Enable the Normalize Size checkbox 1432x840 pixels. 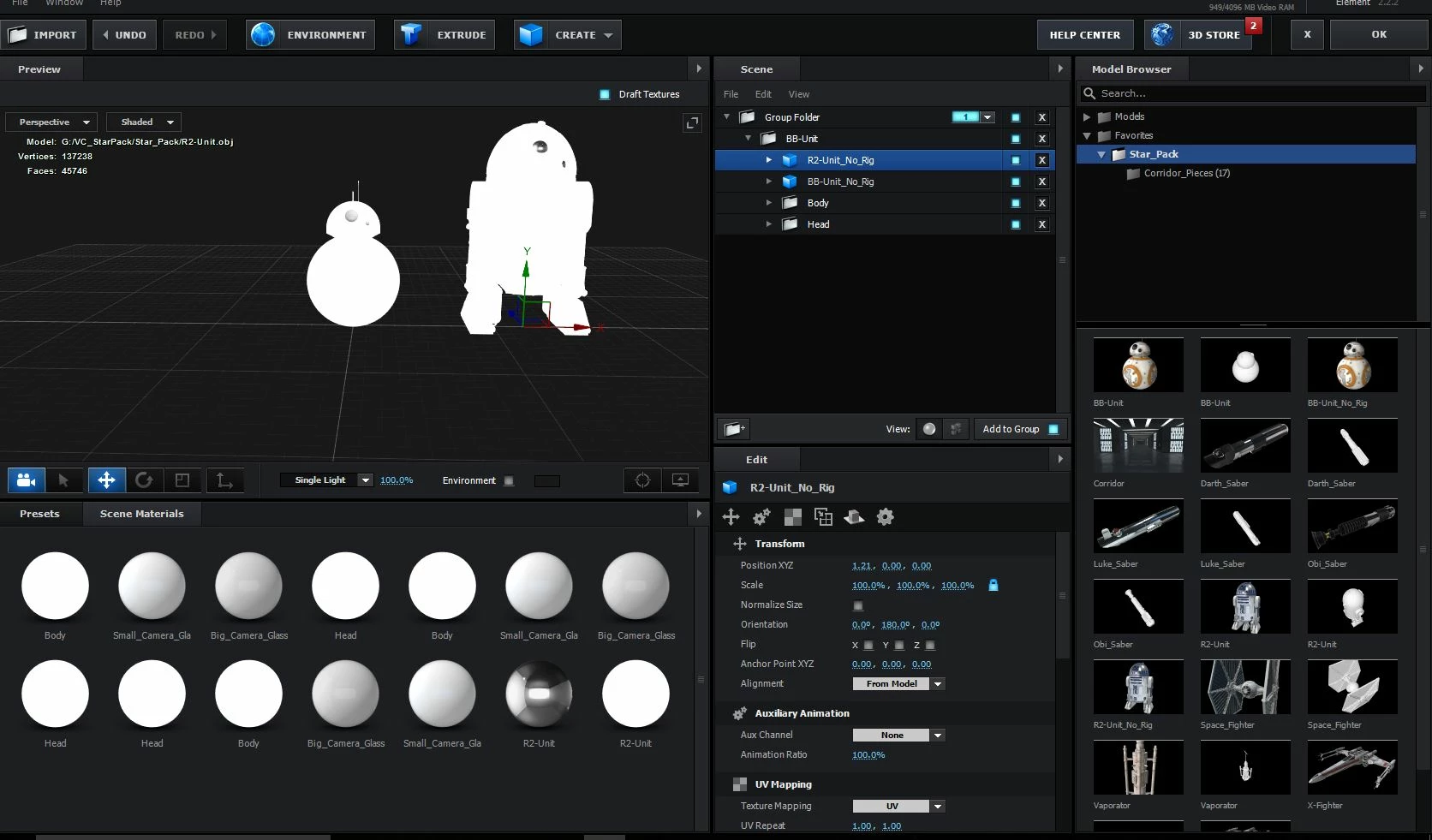point(858,605)
